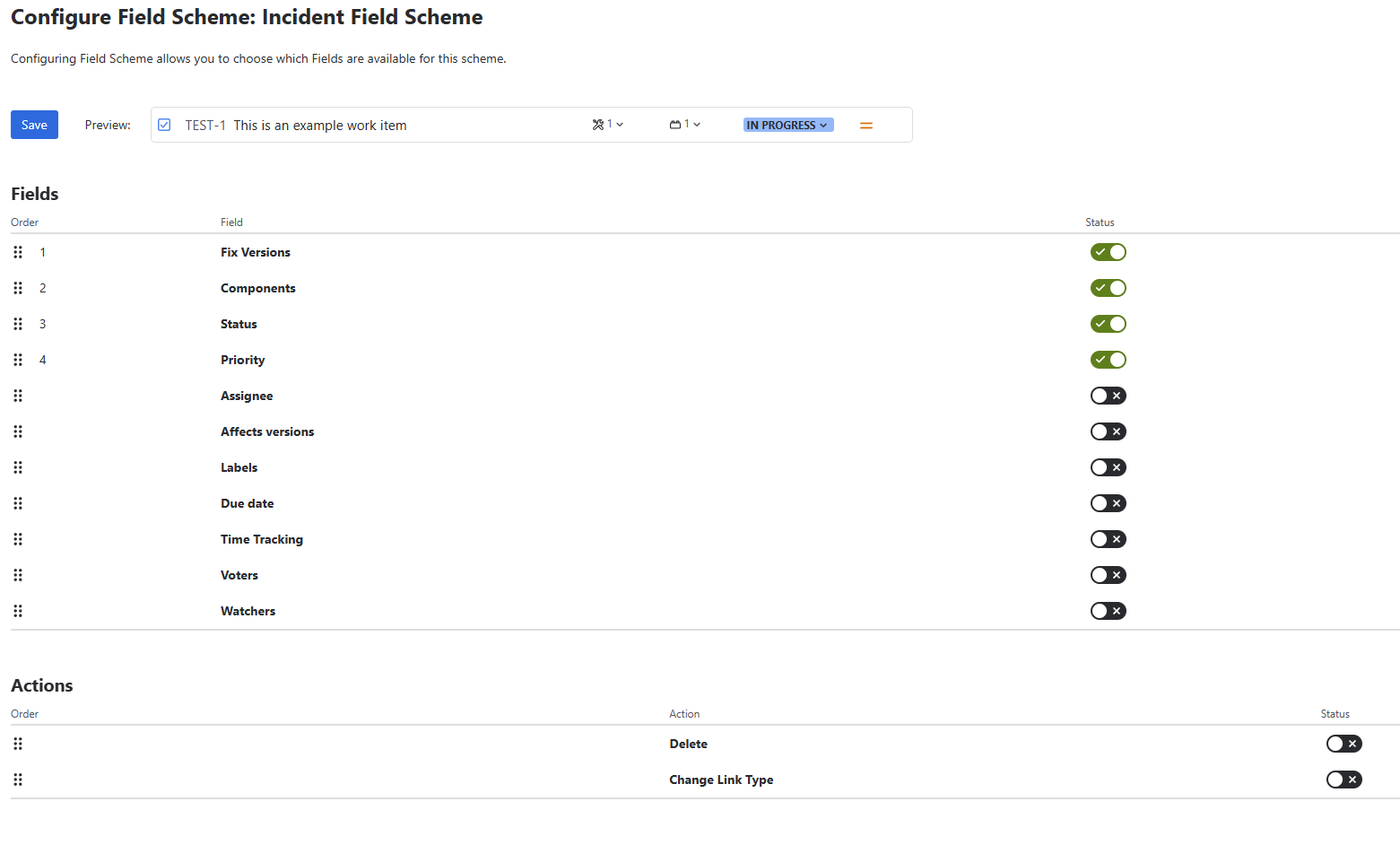Screen dimensions: 1400x845
Task: Click the Watchers field name
Action: pyautogui.click(x=248, y=611)
